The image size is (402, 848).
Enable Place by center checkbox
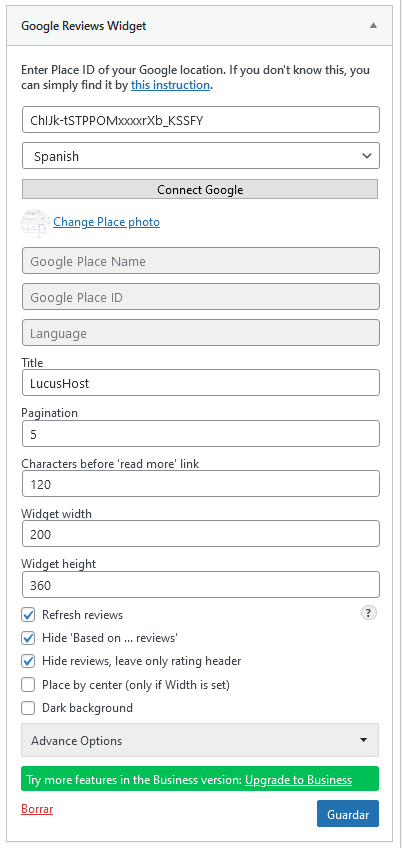[28, 685]
